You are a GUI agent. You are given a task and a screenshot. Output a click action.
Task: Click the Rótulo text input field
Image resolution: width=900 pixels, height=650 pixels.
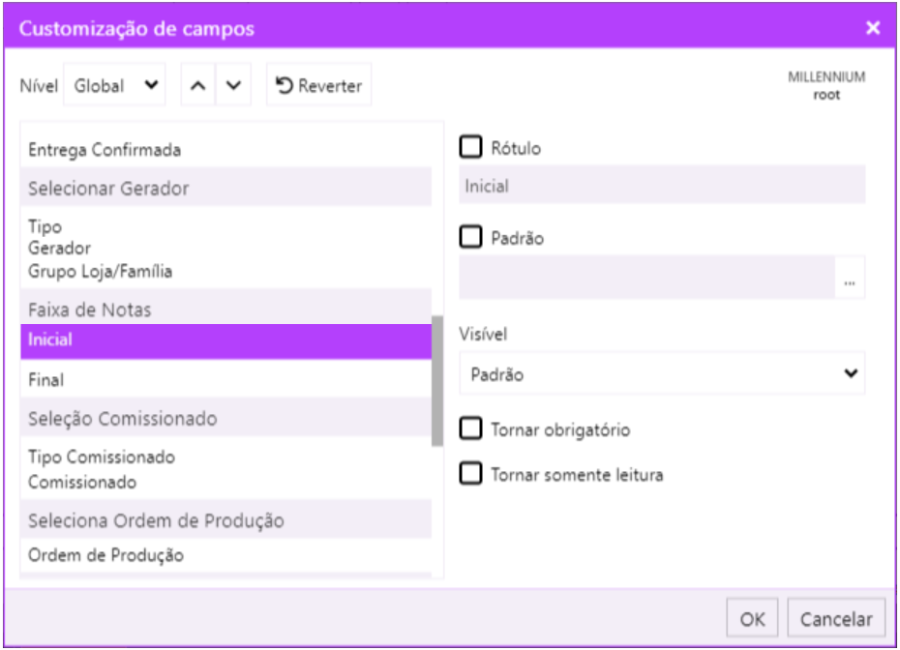[x=662, y=187]
